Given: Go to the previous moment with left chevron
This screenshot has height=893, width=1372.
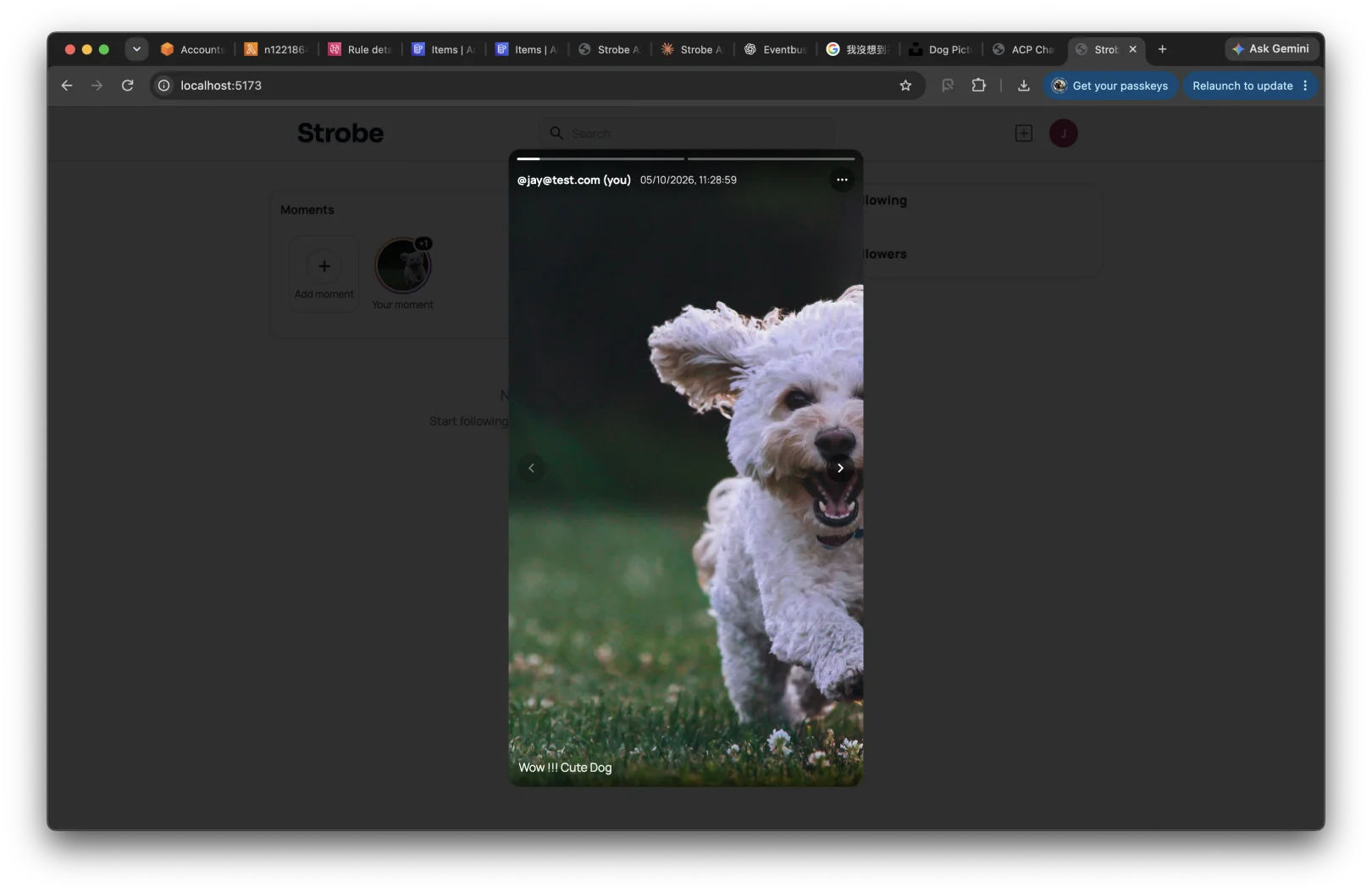Looking at the screenshot, I should pos(531,468).
